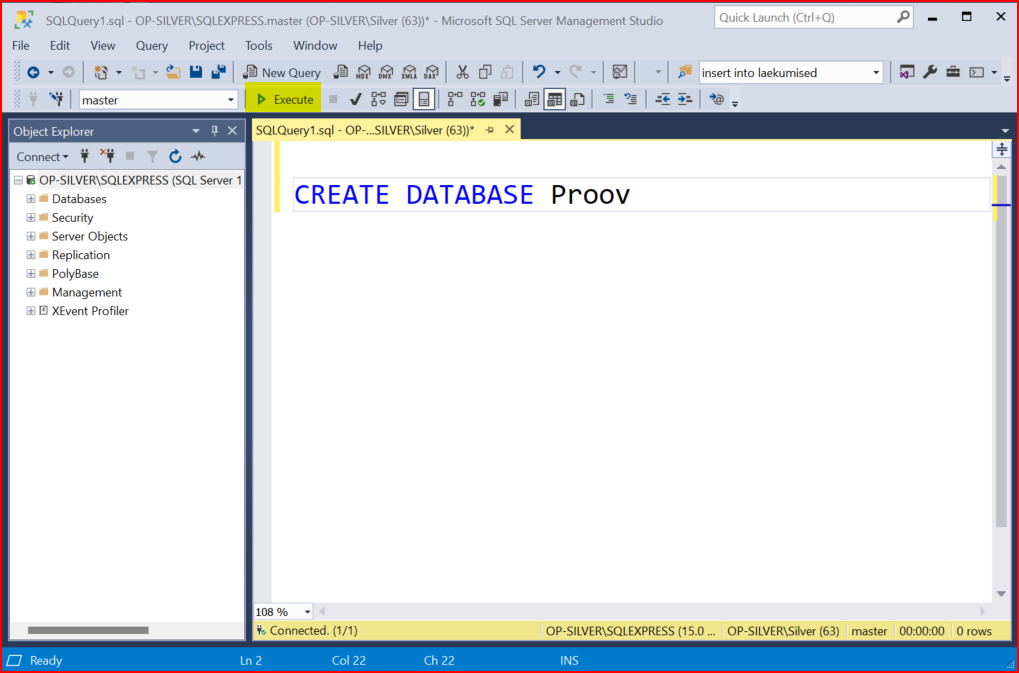Decrease the line indent

(x=662, y=99)
